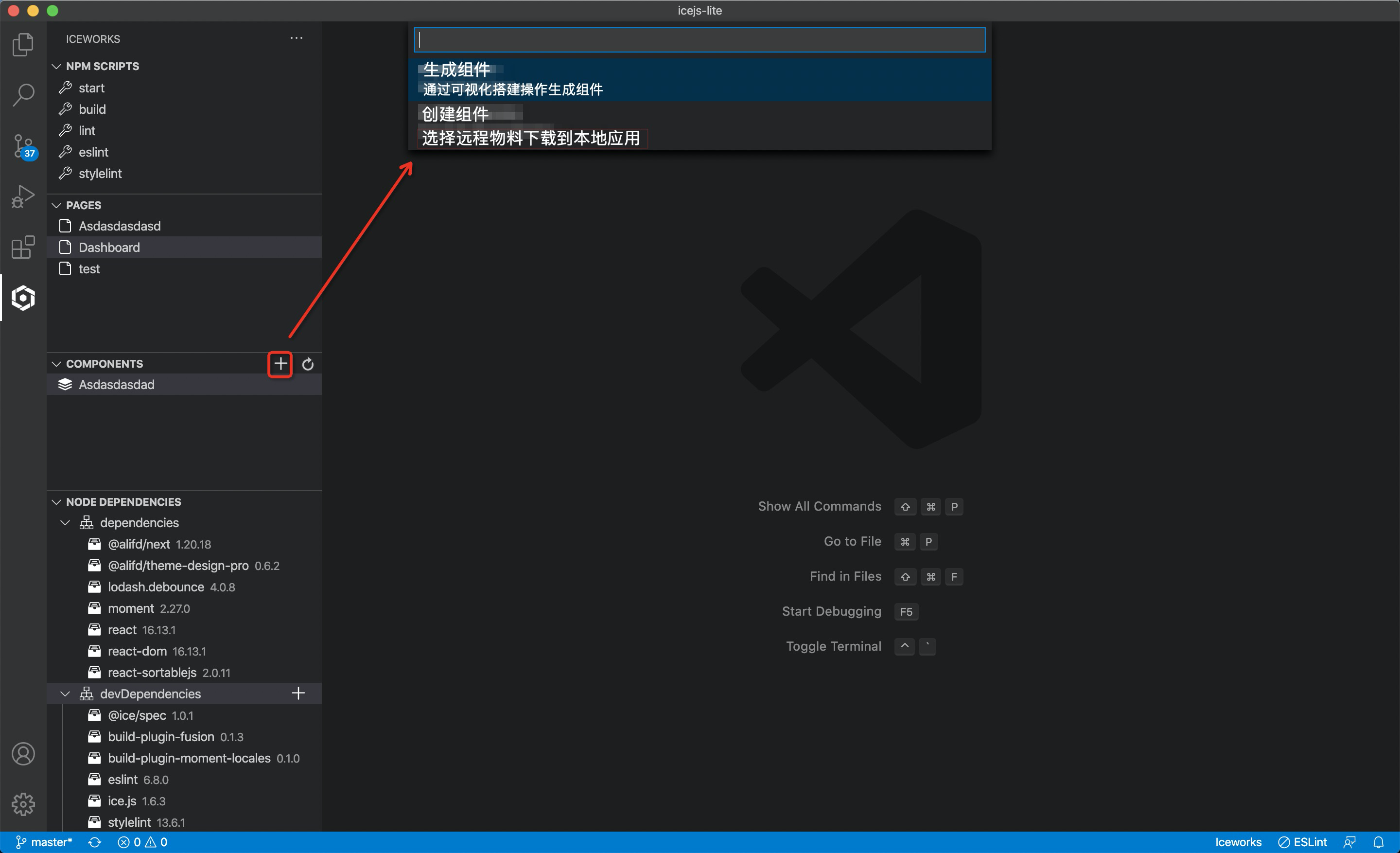Open the Search view
The image size is (1400, 853).
pyautogui.click(x=23, y=95)
